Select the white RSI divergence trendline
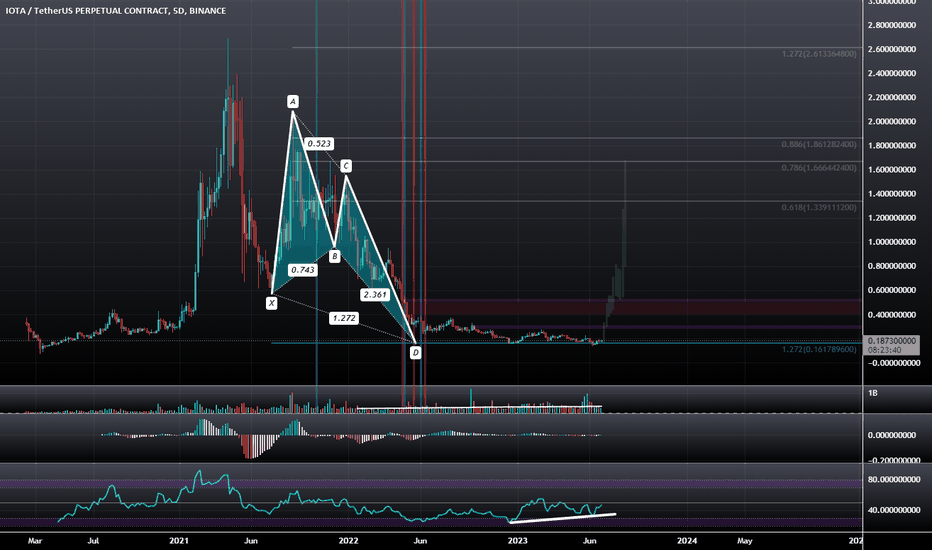Image resolution: width=932 pixels, height=550 pixels. click(563, 518)
